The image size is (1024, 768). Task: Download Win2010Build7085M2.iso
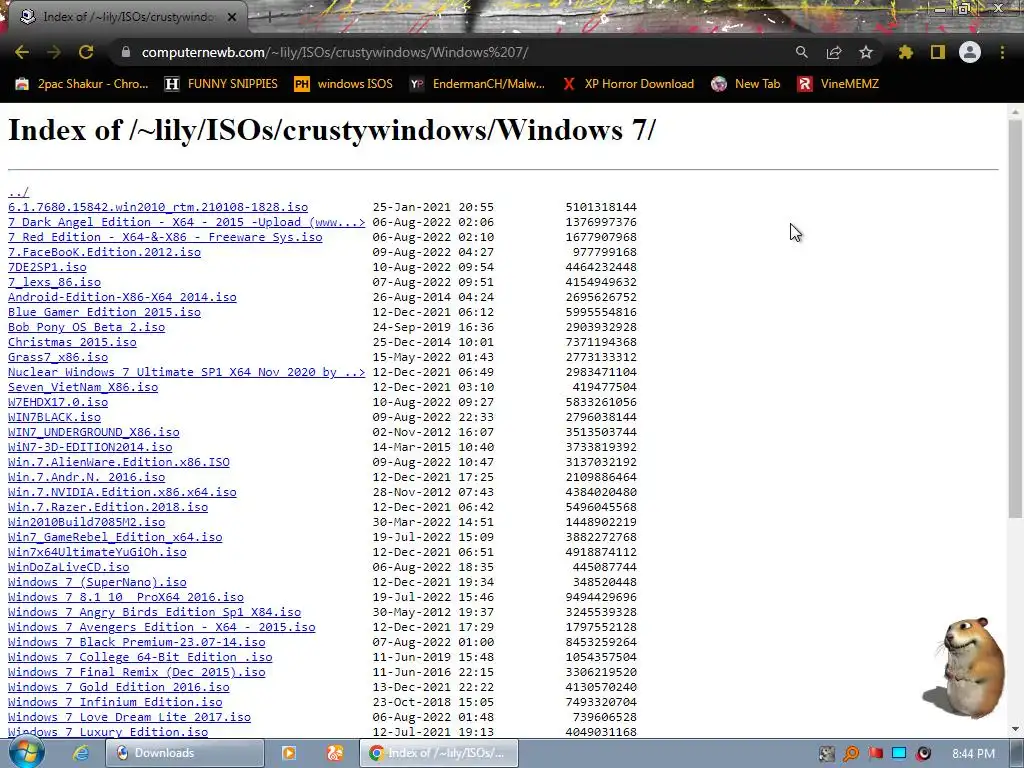point(86,522)
